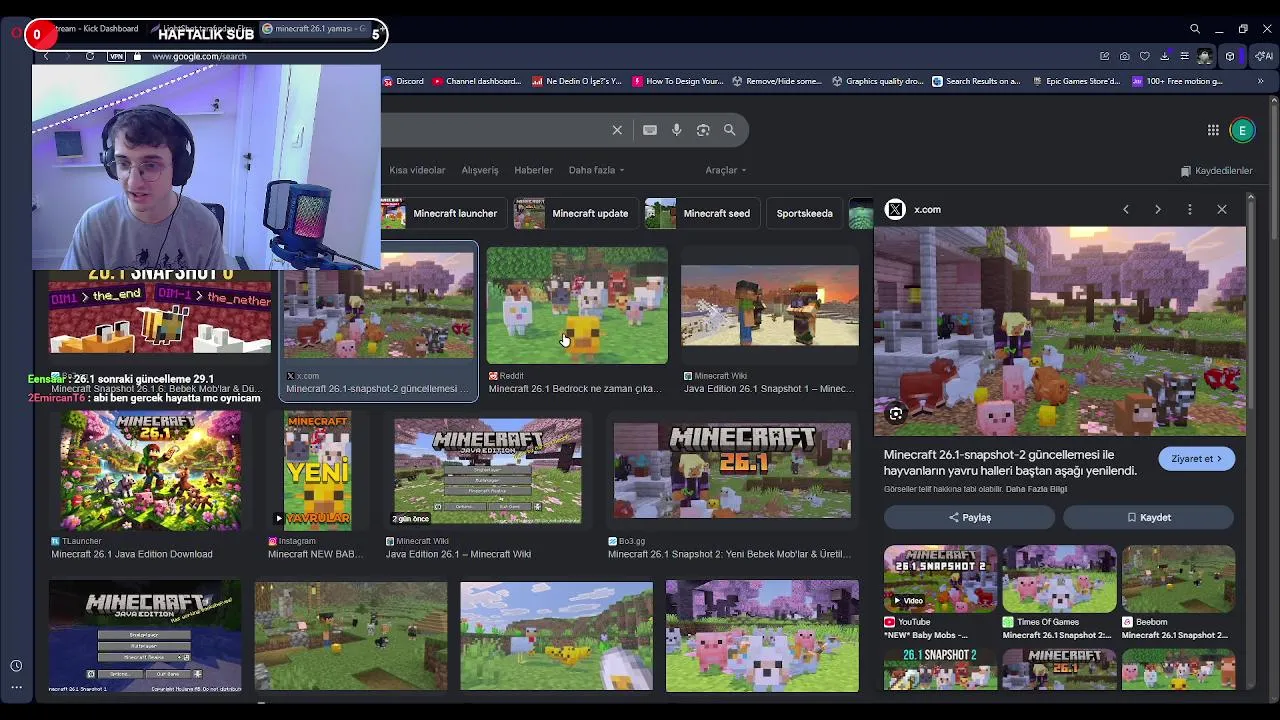Screen dimensions: 1280x720
Task: Click the Google search magnifier button
Action: [729, 130]
